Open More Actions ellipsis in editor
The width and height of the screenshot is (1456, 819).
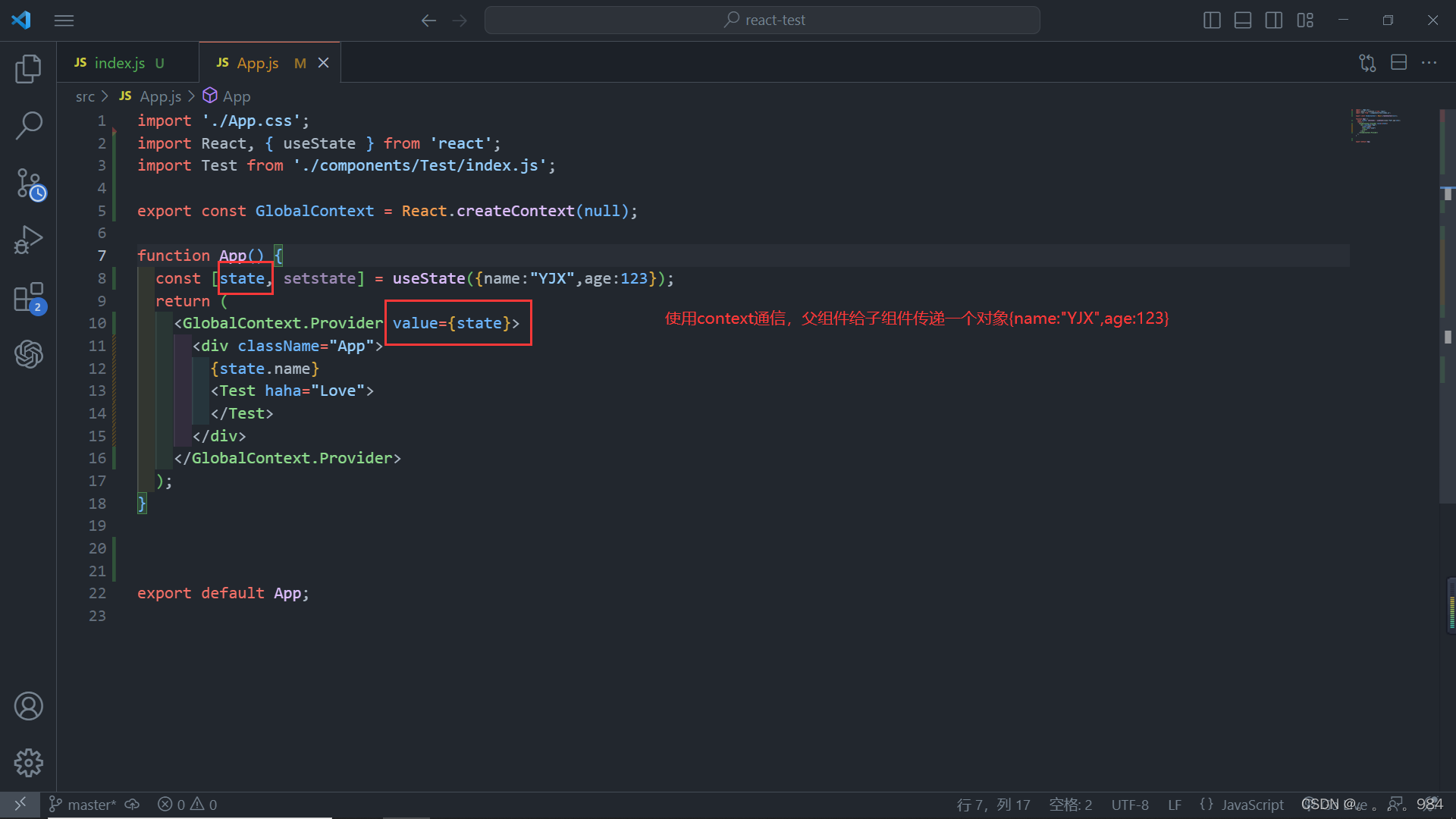coord(1429,63)
